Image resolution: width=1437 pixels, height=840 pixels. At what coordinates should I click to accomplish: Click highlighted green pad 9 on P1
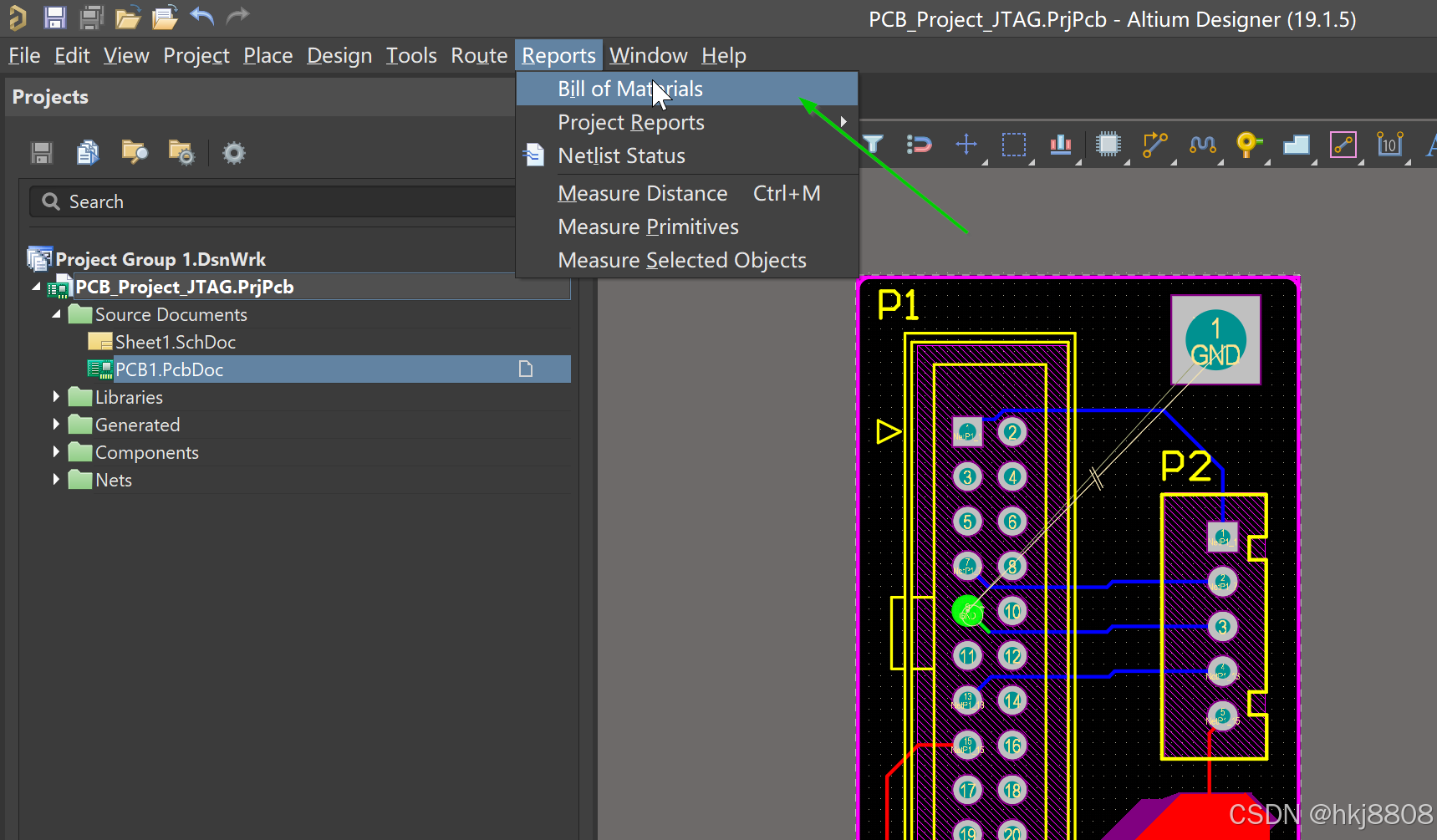point(967,611)
